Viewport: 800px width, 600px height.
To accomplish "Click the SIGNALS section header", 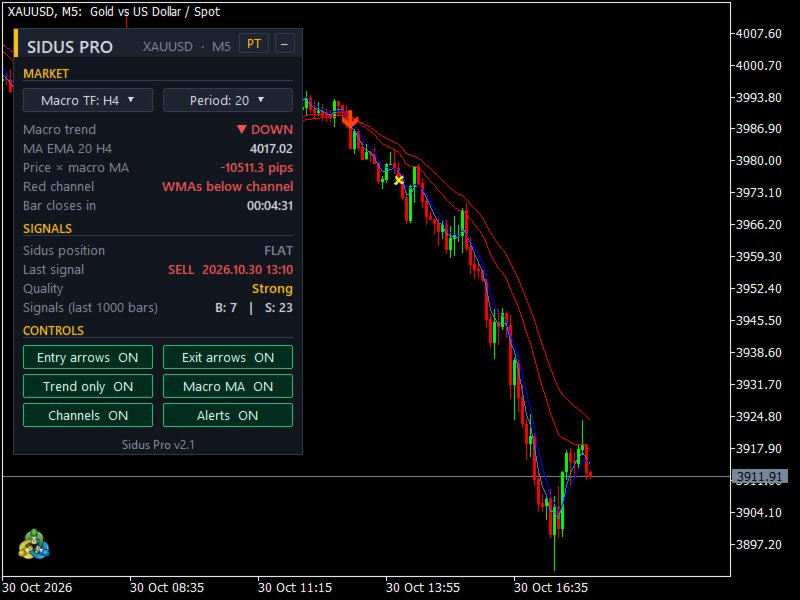I will [x=47, y=229].
